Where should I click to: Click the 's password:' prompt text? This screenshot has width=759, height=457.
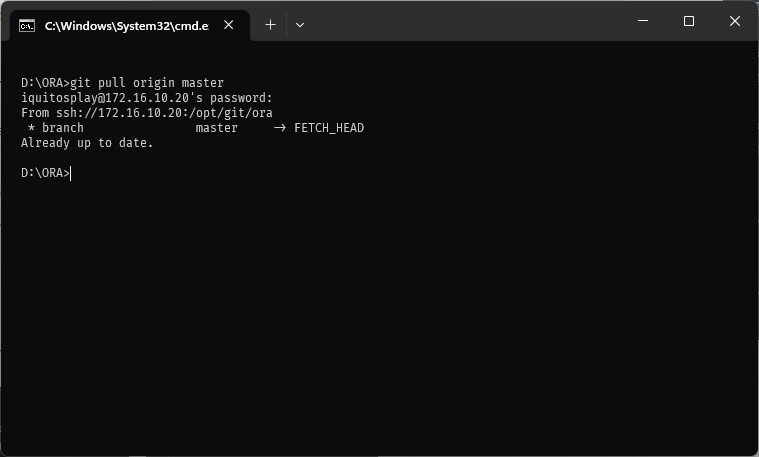click(234, 98)
